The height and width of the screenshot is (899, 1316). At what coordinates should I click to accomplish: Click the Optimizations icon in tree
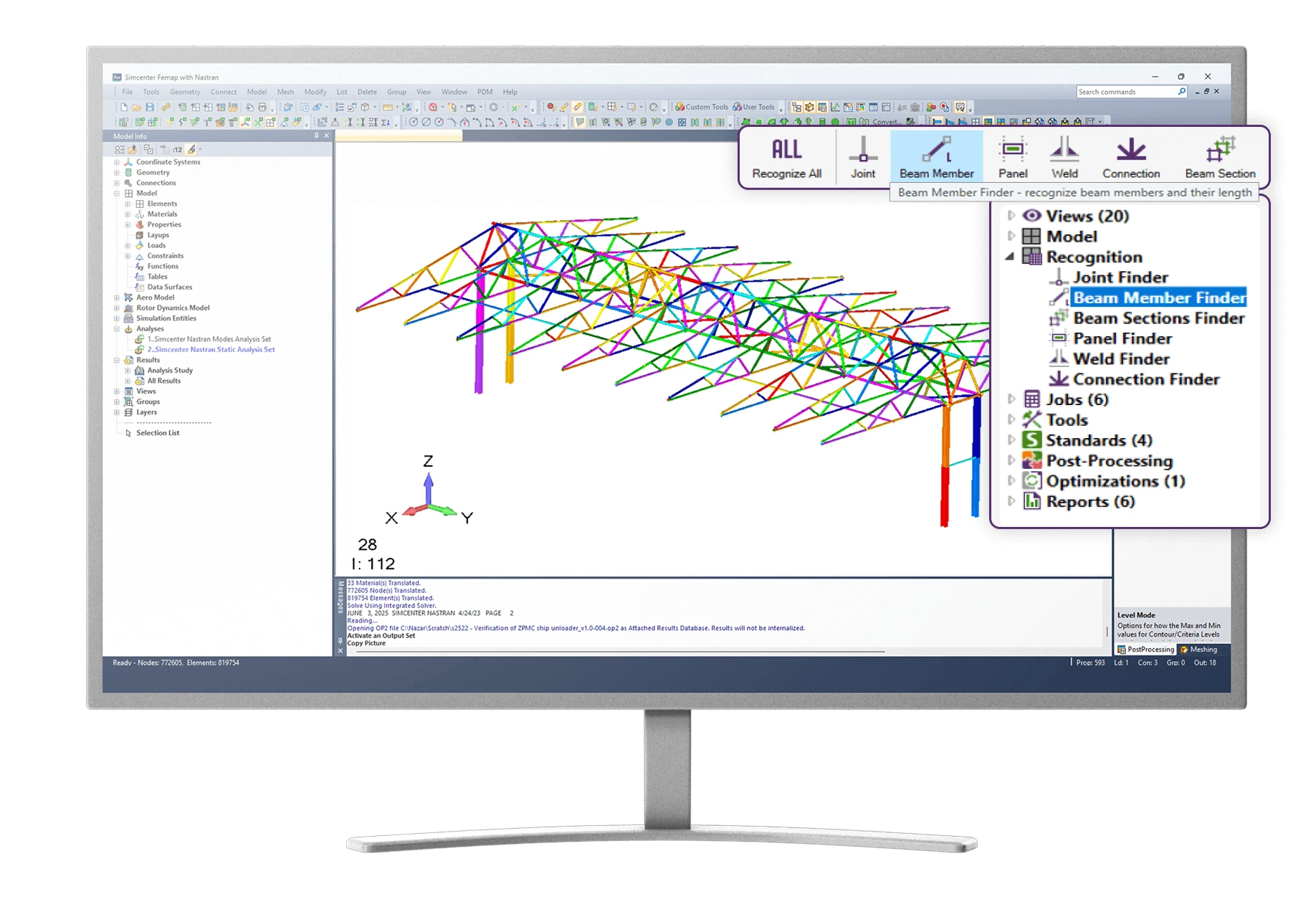coord(1031,481)
